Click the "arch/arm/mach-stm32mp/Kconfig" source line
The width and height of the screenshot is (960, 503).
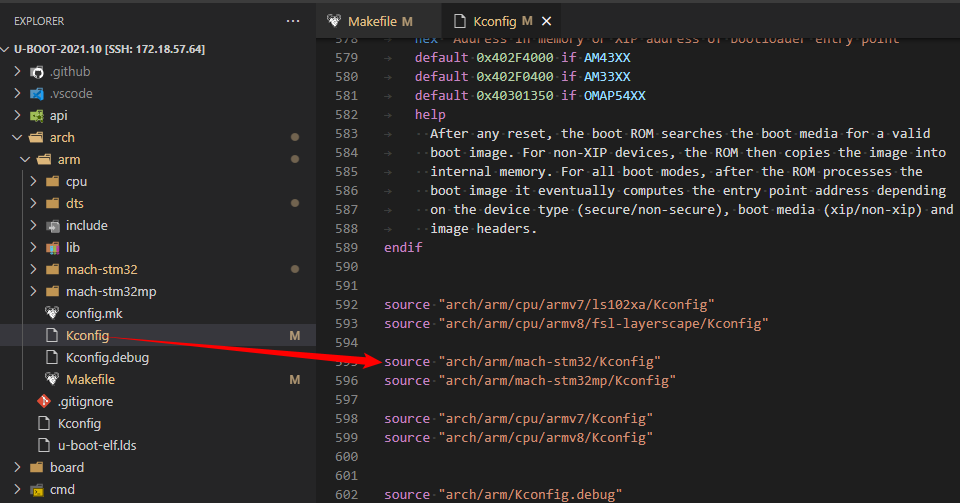click(530, 381)
